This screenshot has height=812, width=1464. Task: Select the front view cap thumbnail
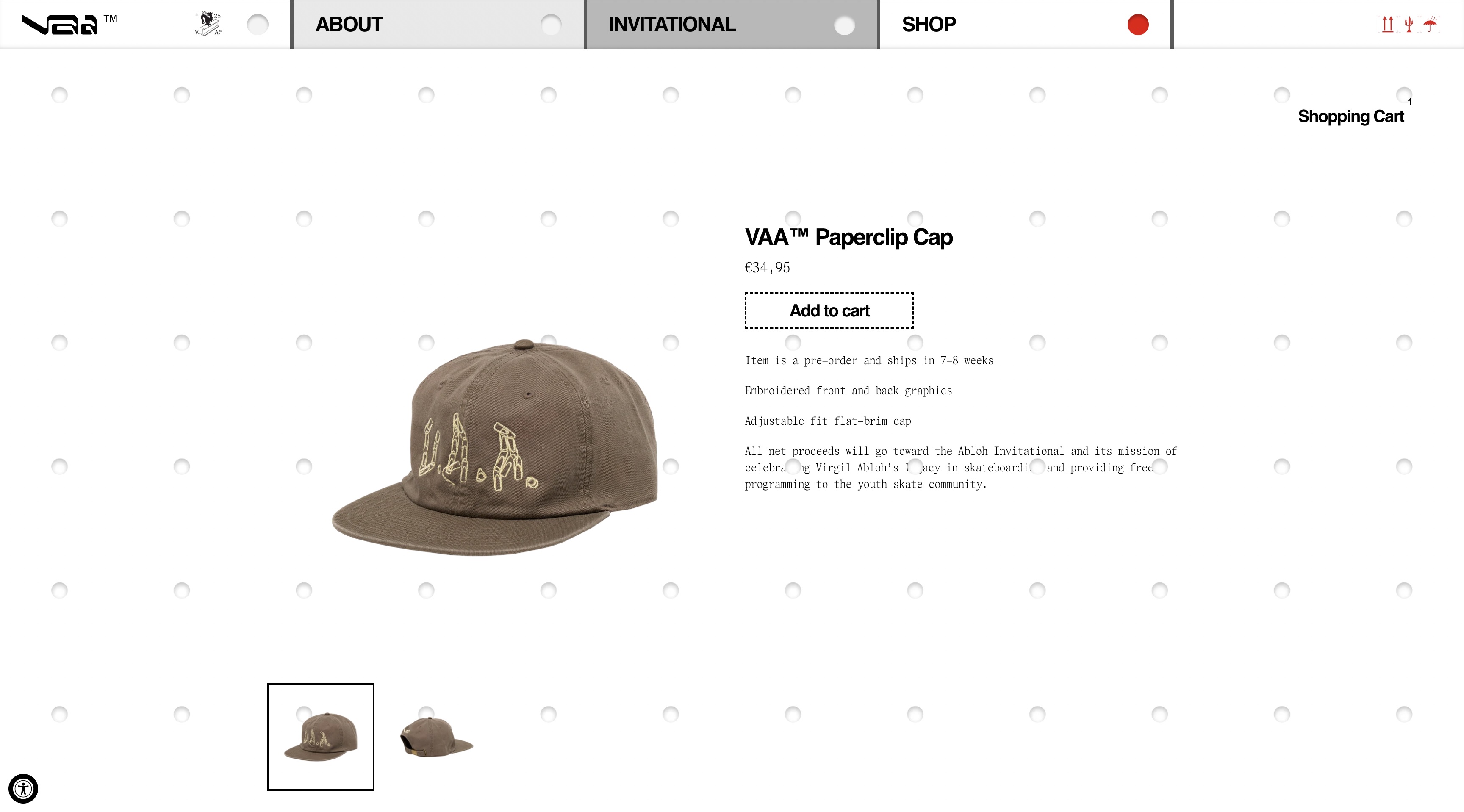[x=321, y=737]
